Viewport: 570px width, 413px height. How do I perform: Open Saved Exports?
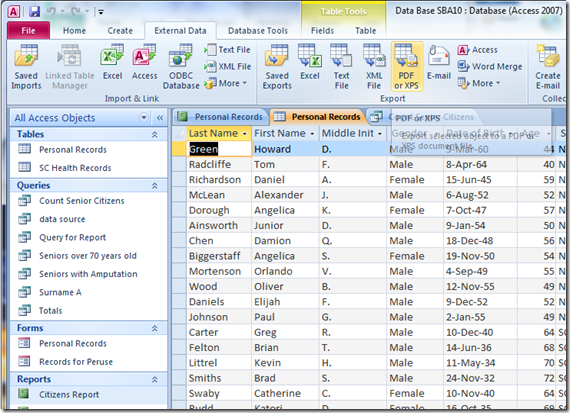(x=277, y=67)
